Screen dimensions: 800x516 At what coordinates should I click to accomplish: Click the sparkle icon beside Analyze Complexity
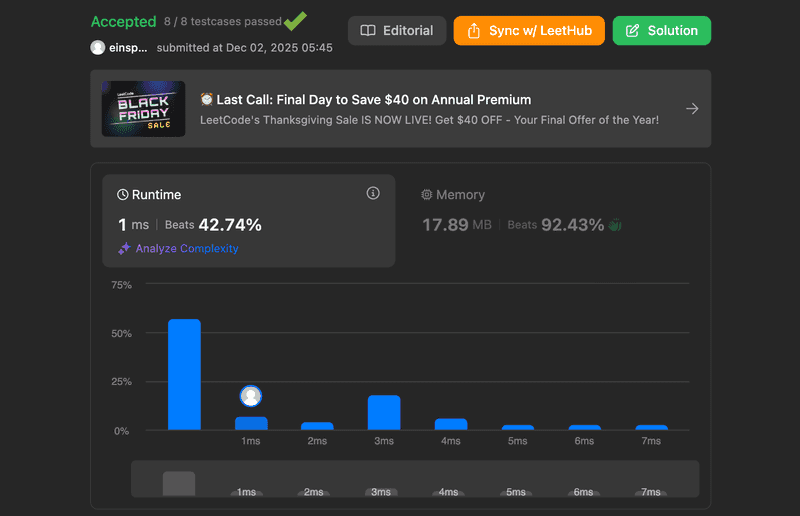coord(124,249)
